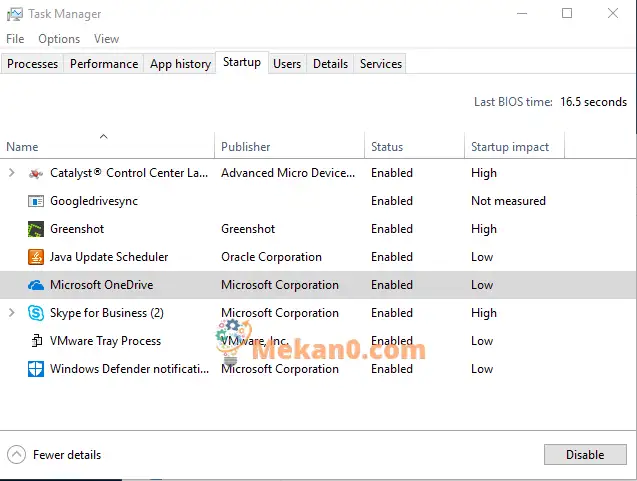
Task: Switch to the Performance tab
Action: (x=104, y=64)
